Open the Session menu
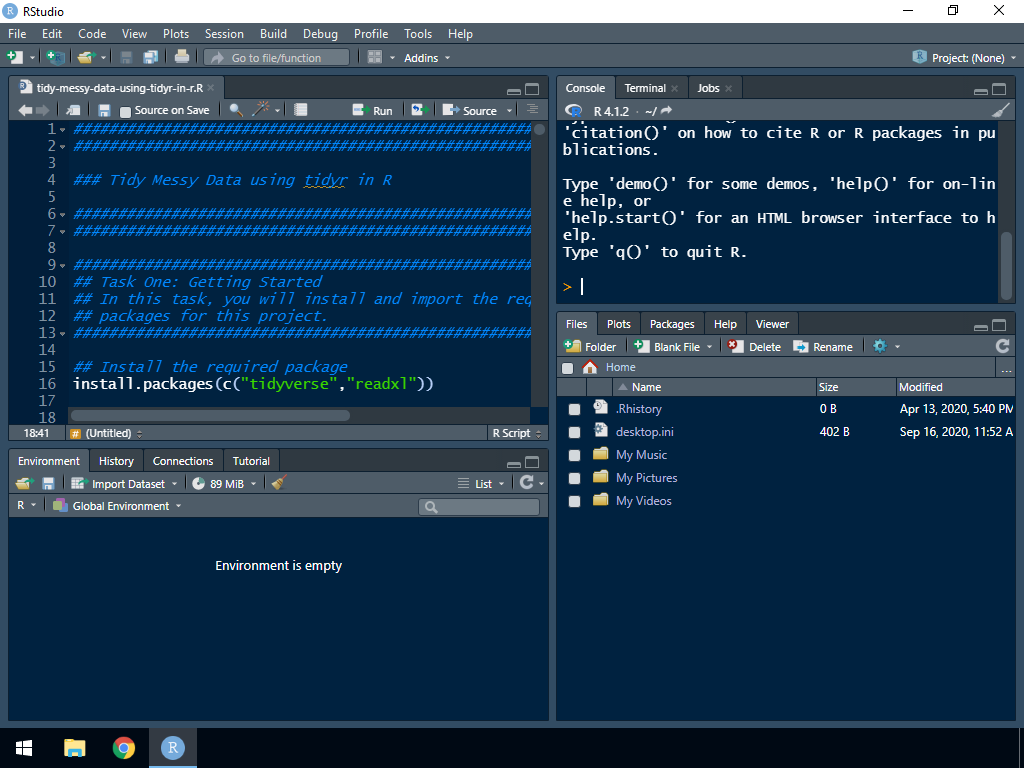This screenshot has width=1024, height=768. (224, 34)
